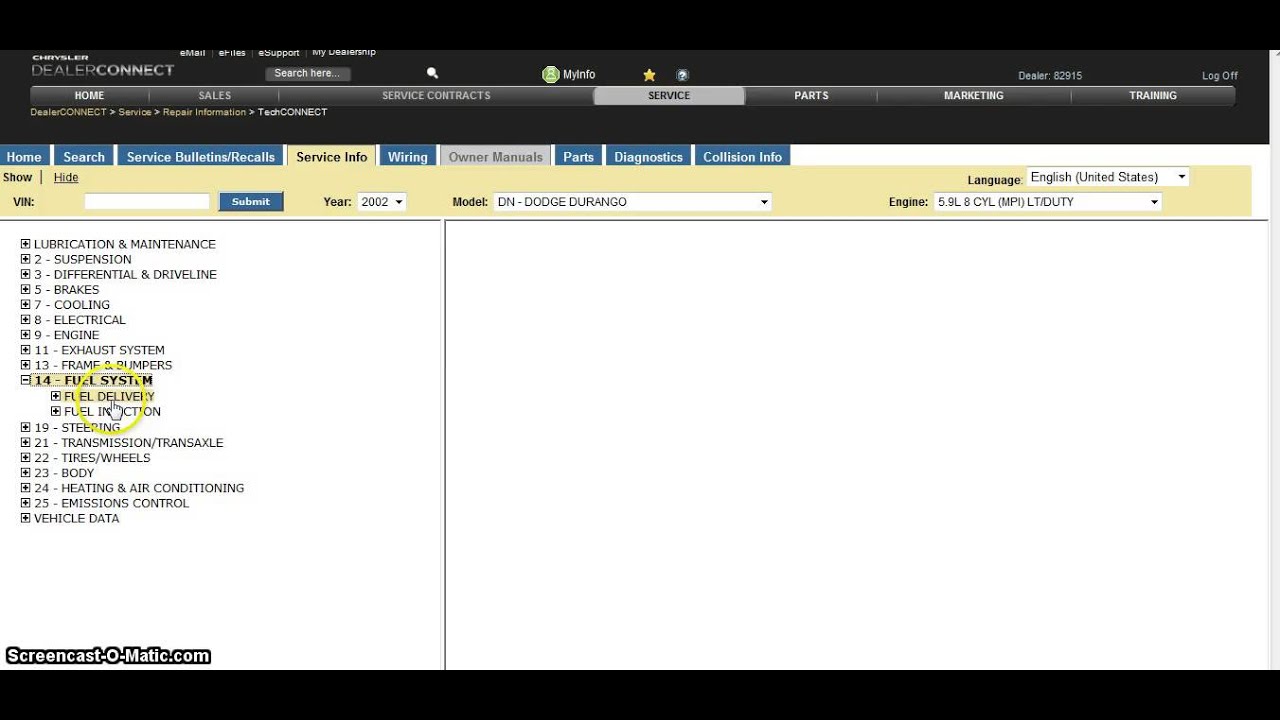Select the 9 - ENGINE tree label
The height and width of the screenshot is (720, 1280).
click(67, 335)
